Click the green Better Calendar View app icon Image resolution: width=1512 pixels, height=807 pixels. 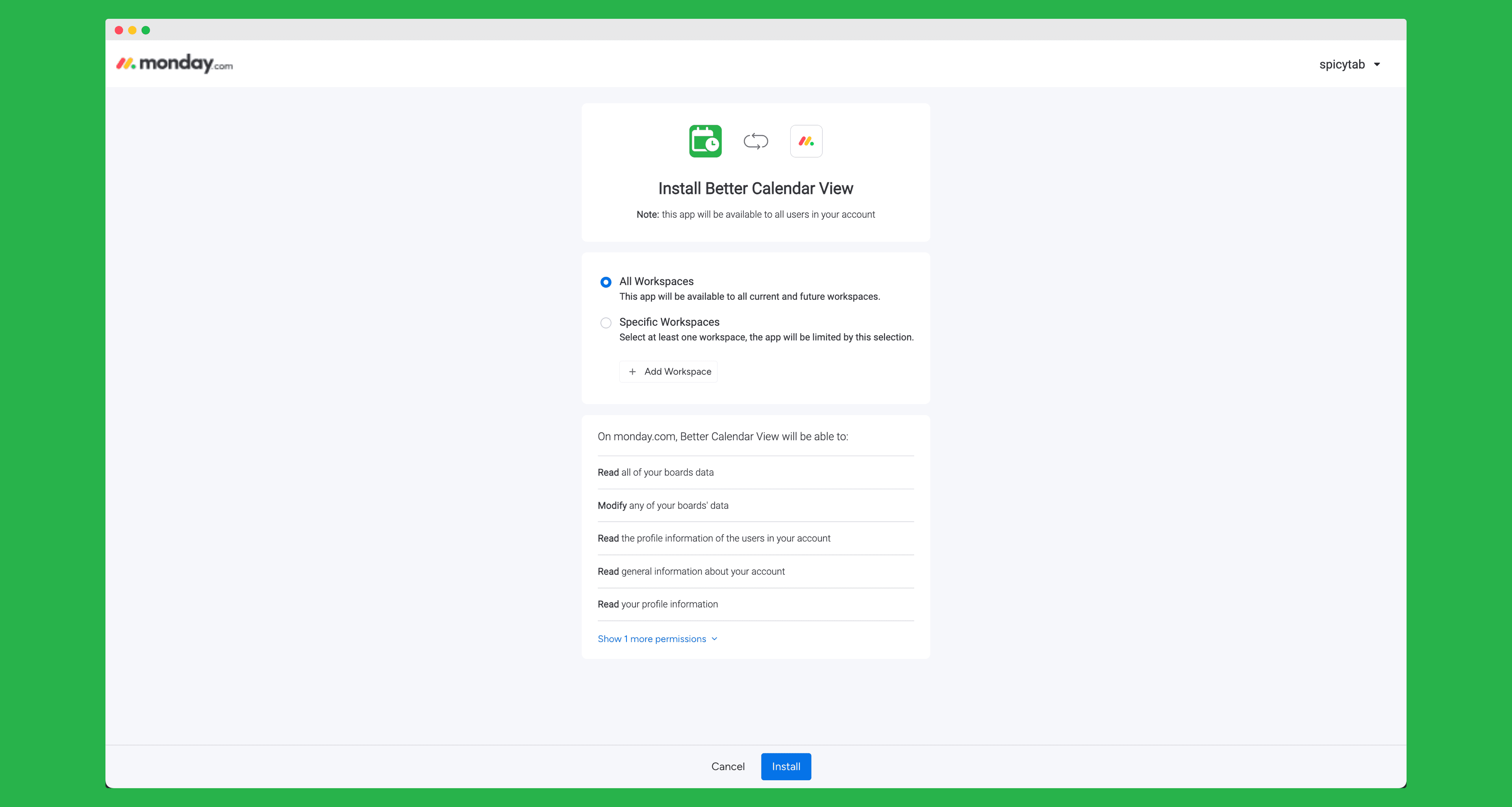pos(705,141)
